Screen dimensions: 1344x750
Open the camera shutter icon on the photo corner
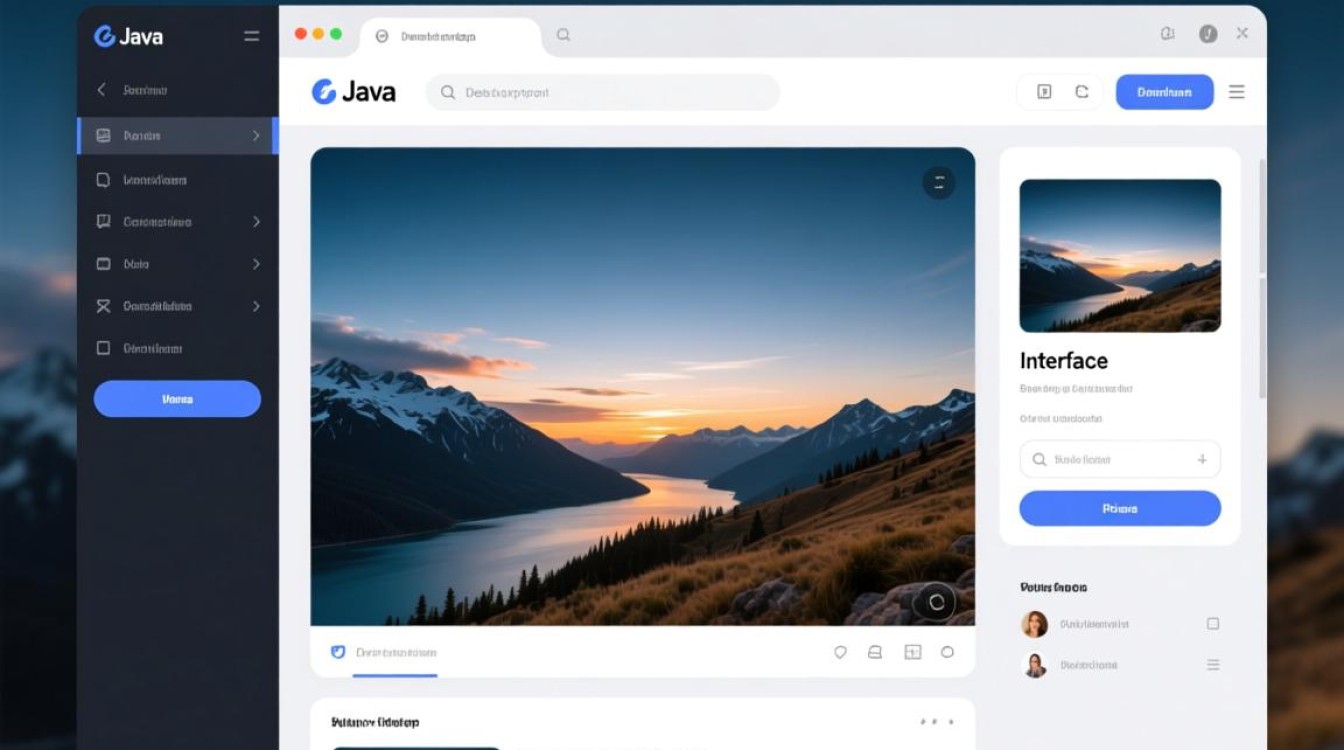(938, 602)
